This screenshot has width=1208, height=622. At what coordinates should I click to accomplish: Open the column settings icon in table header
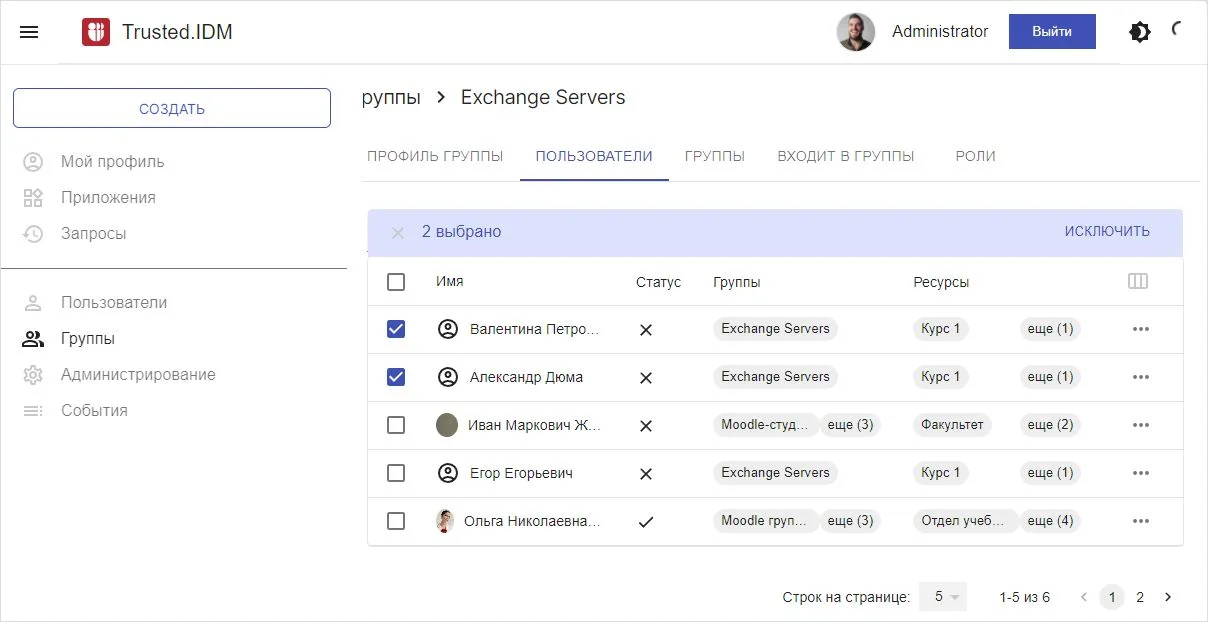coord(1137,282)
